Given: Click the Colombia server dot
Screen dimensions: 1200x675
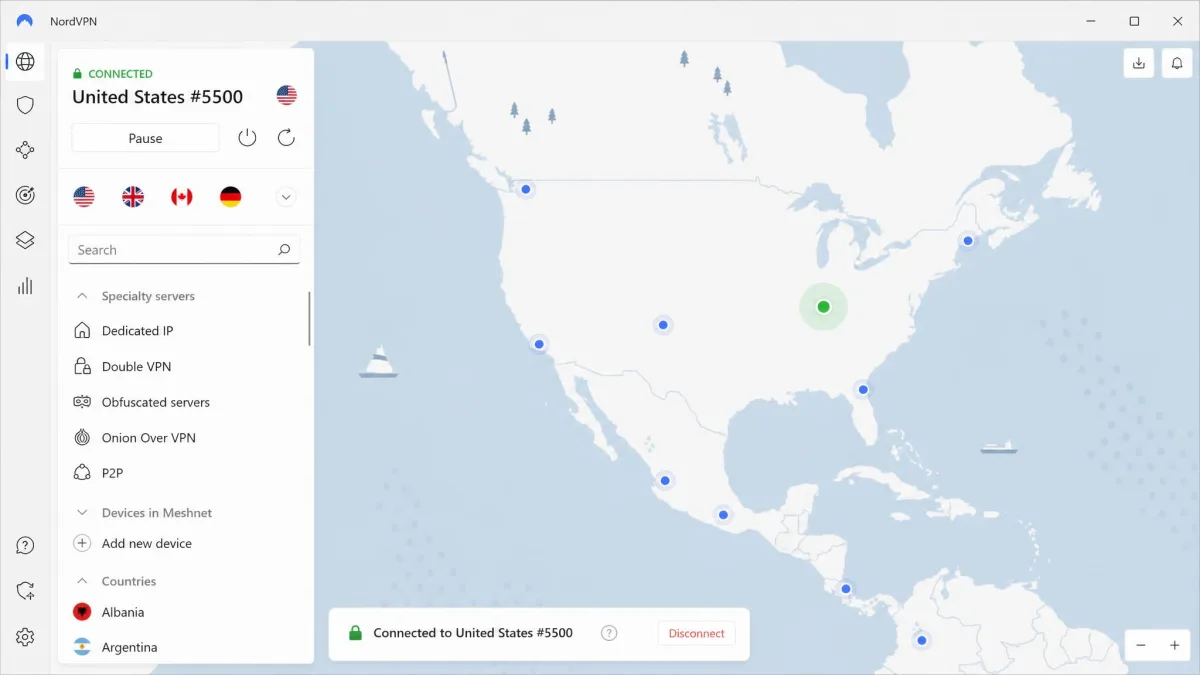Looking at the screenshot, I should point(922,640).
